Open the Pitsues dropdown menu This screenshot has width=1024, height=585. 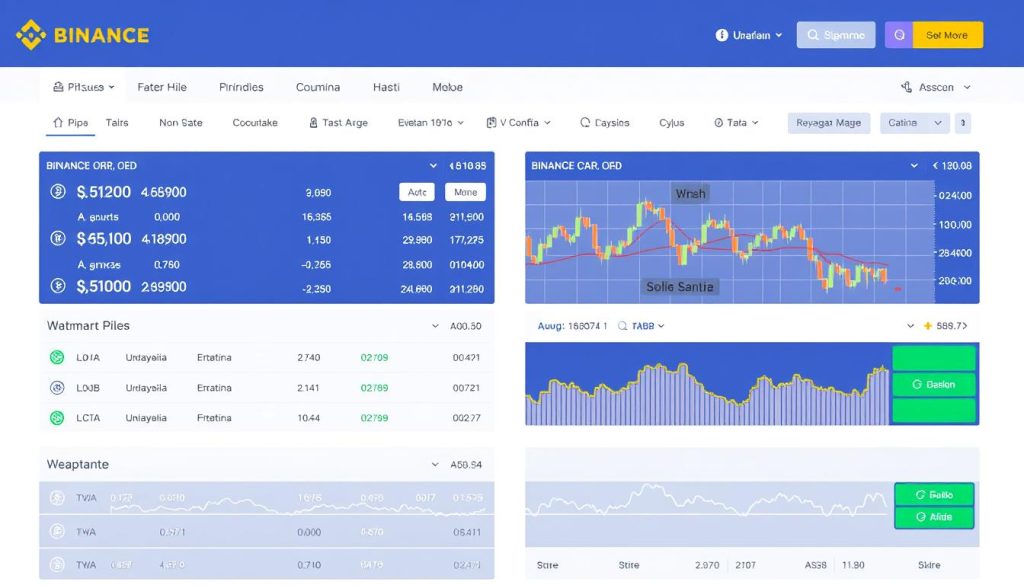tap(84, 87)
